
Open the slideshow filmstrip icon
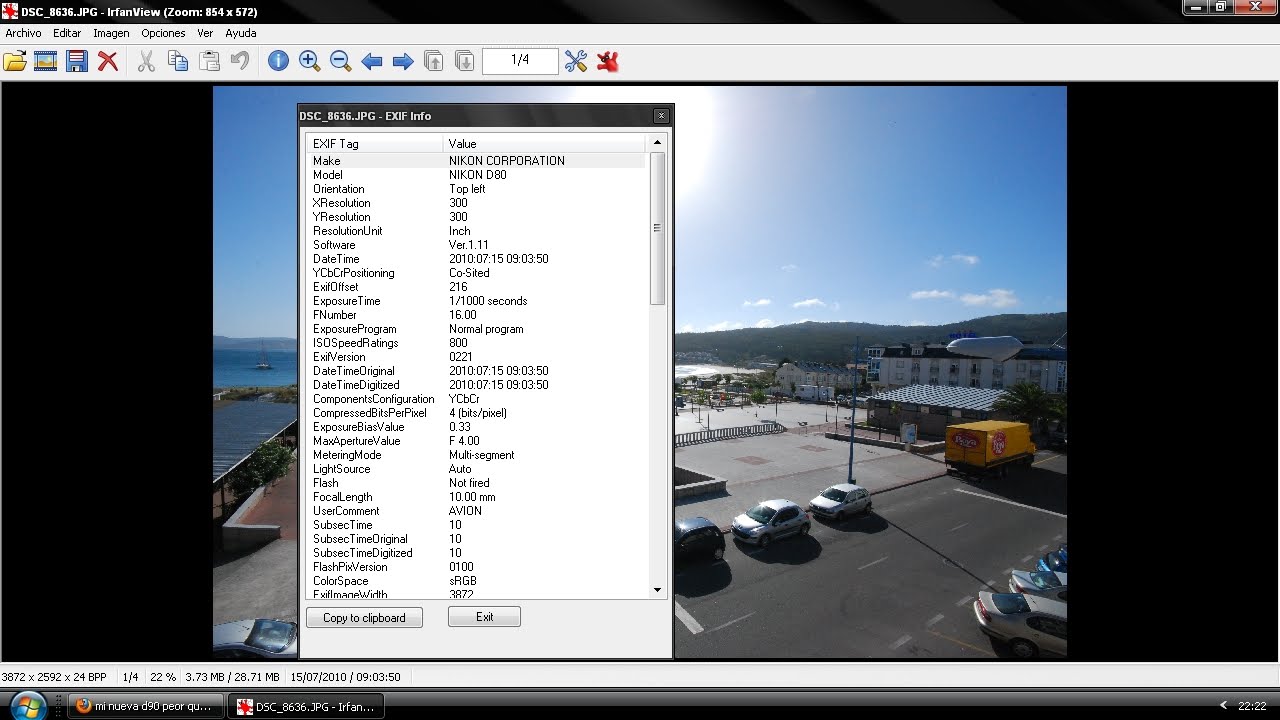coord(45,62)
